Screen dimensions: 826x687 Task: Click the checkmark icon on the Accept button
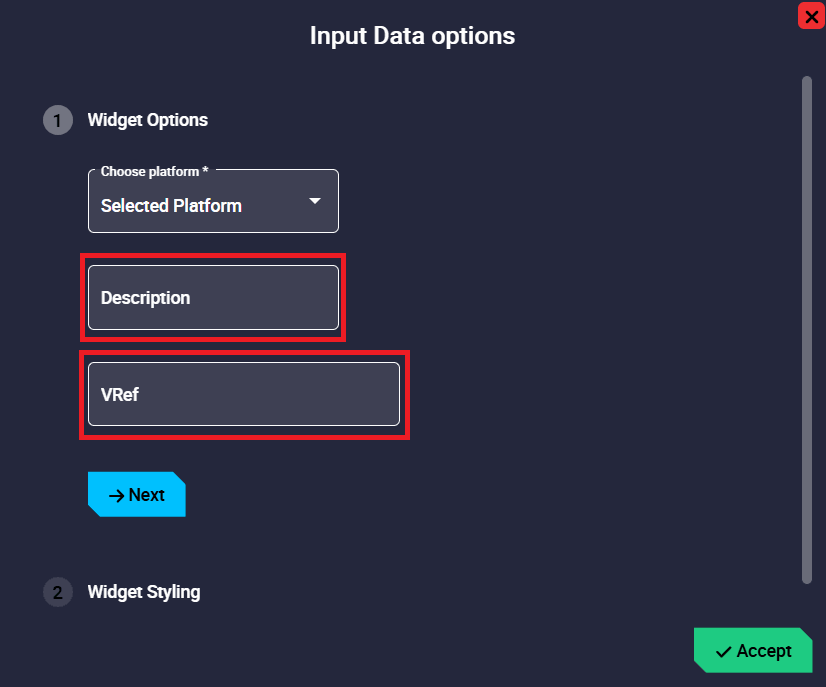pyautogui.click(x=724, y=652)
